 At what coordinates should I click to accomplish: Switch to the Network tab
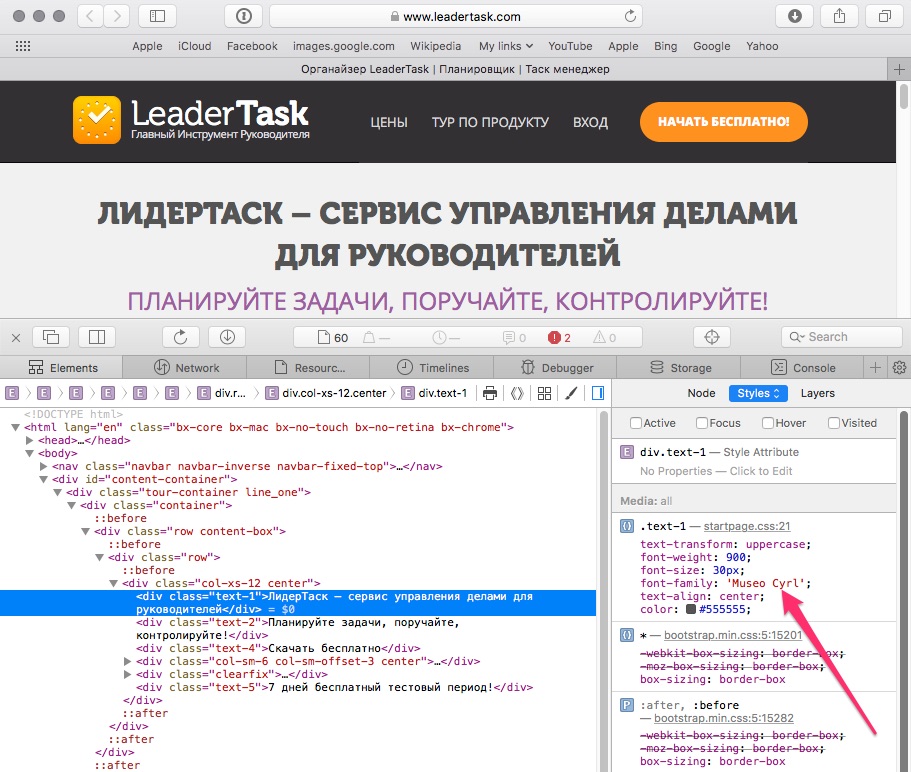click(x=185, y=368)
